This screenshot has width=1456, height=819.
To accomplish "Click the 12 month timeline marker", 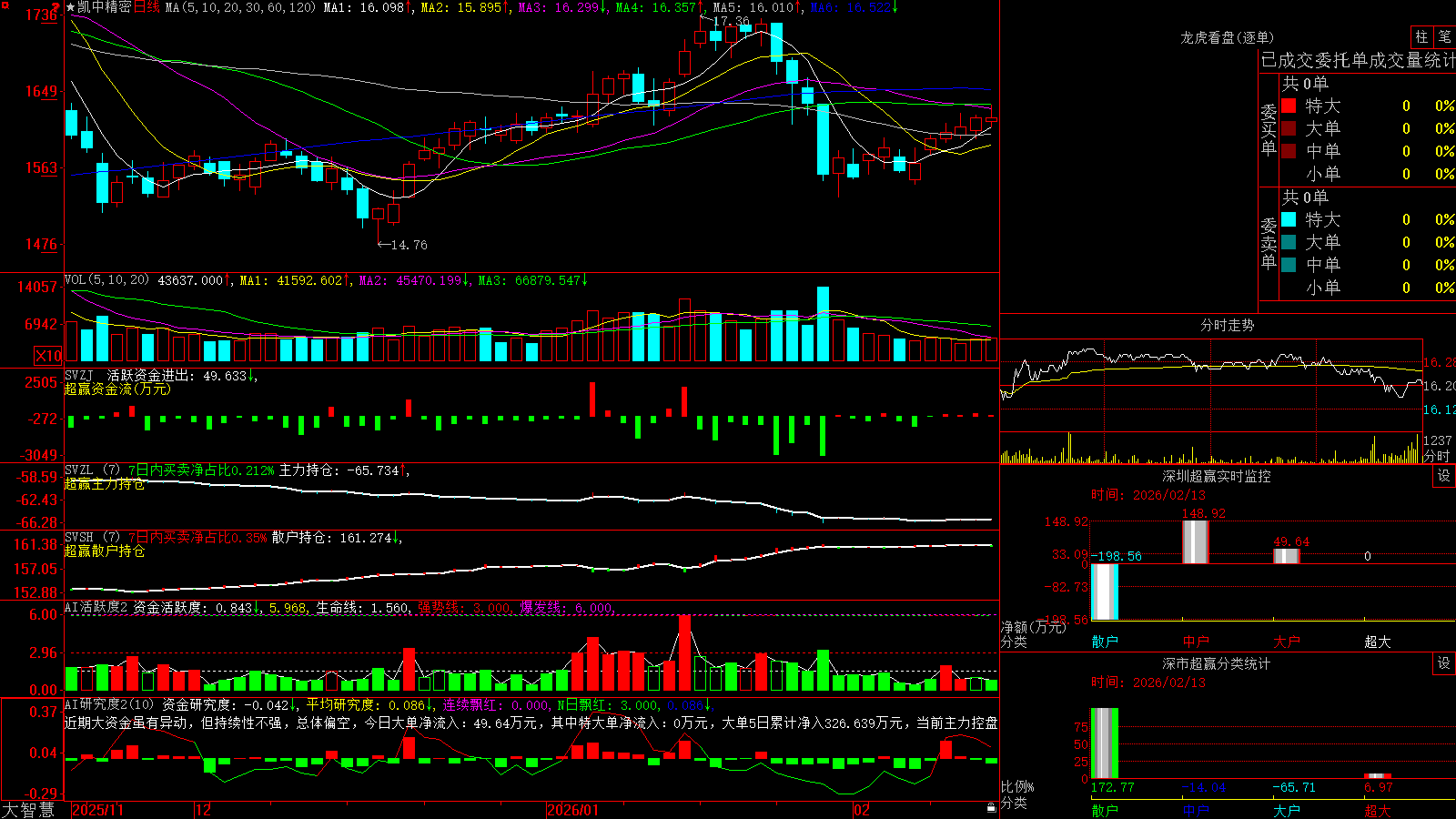I will (203, 810).
